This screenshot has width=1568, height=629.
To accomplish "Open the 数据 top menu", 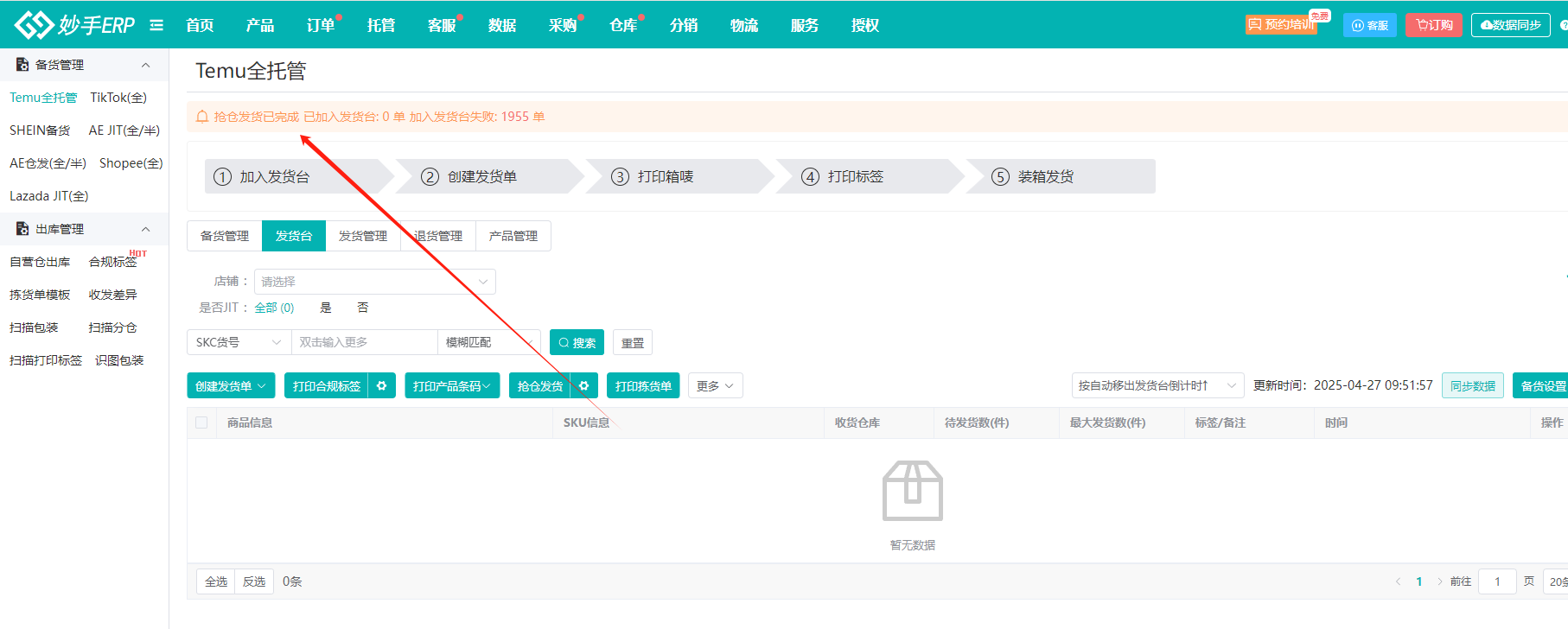I will click(502, 25).
